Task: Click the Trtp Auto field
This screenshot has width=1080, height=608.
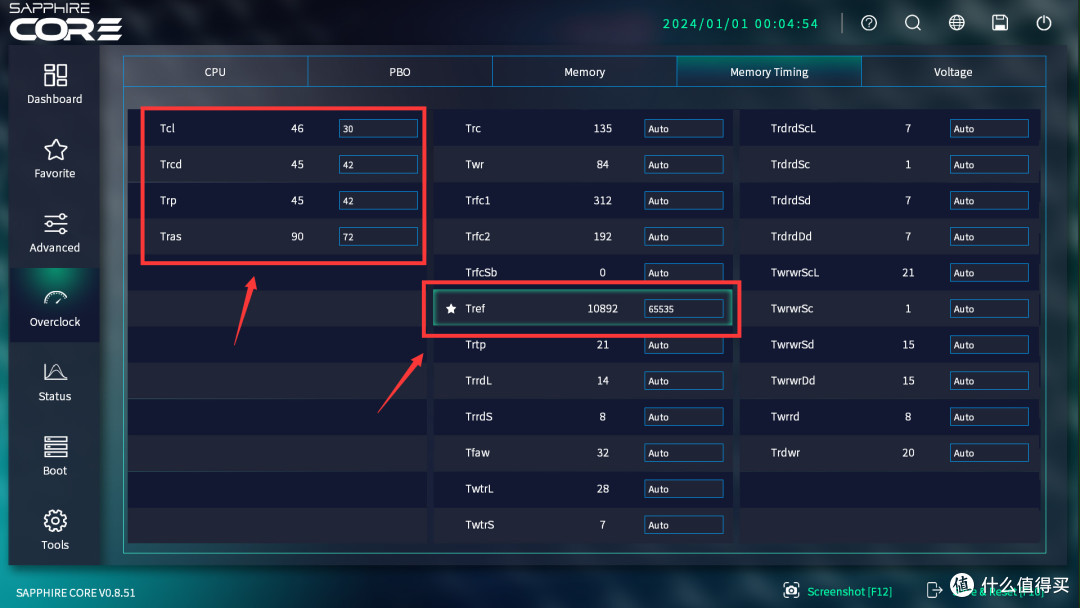Action: coord(684,345)
